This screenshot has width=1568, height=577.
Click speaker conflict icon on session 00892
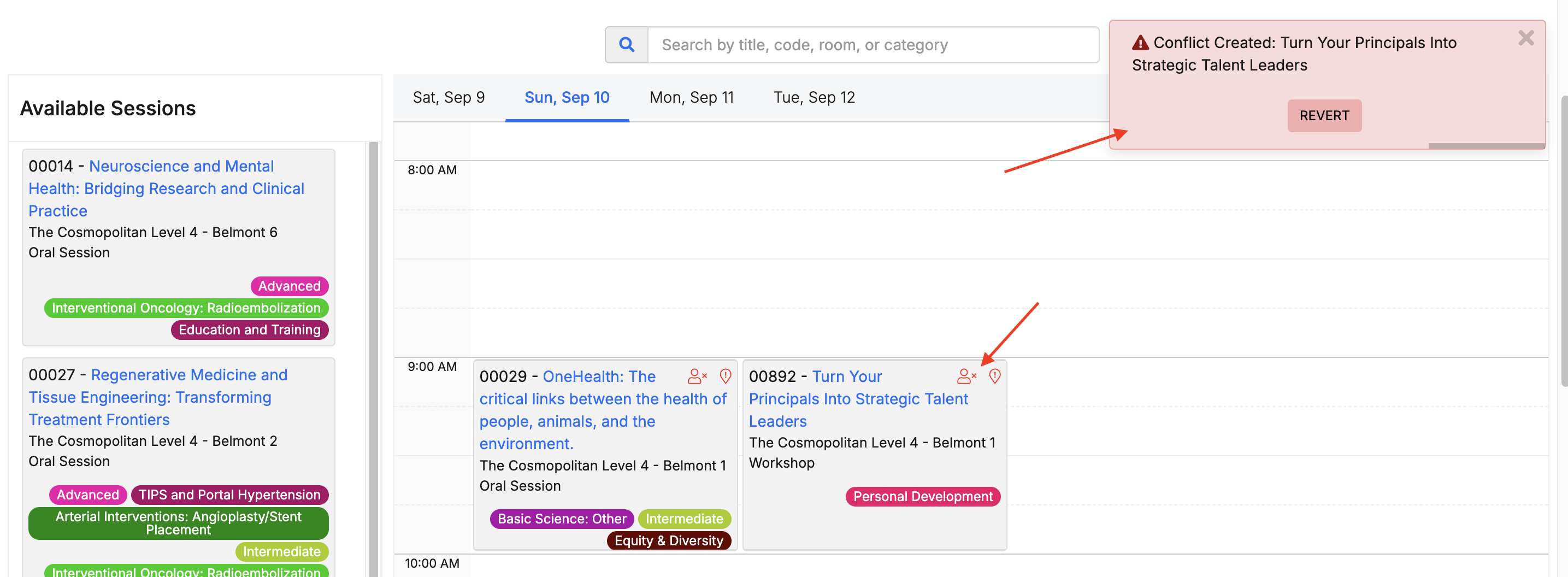(x=966, y=376)
